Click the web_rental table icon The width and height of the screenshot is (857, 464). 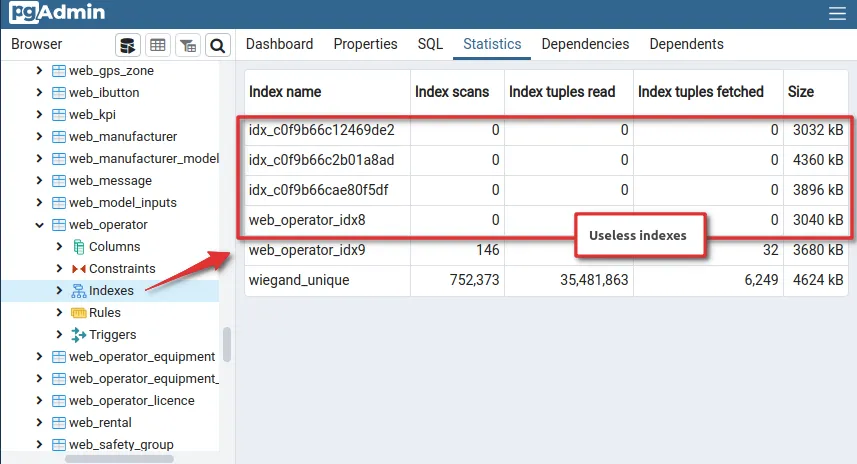[58, 422]
